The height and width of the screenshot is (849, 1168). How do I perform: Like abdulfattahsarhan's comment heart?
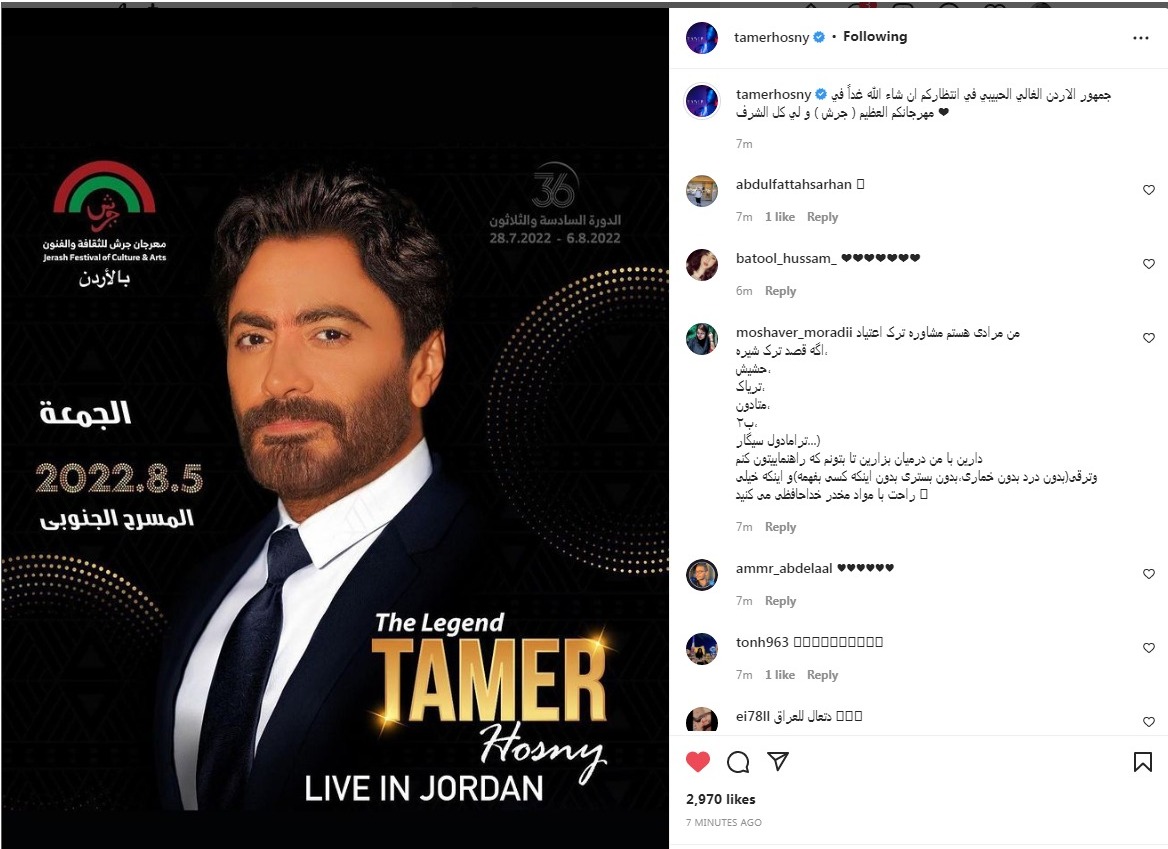1149,190
